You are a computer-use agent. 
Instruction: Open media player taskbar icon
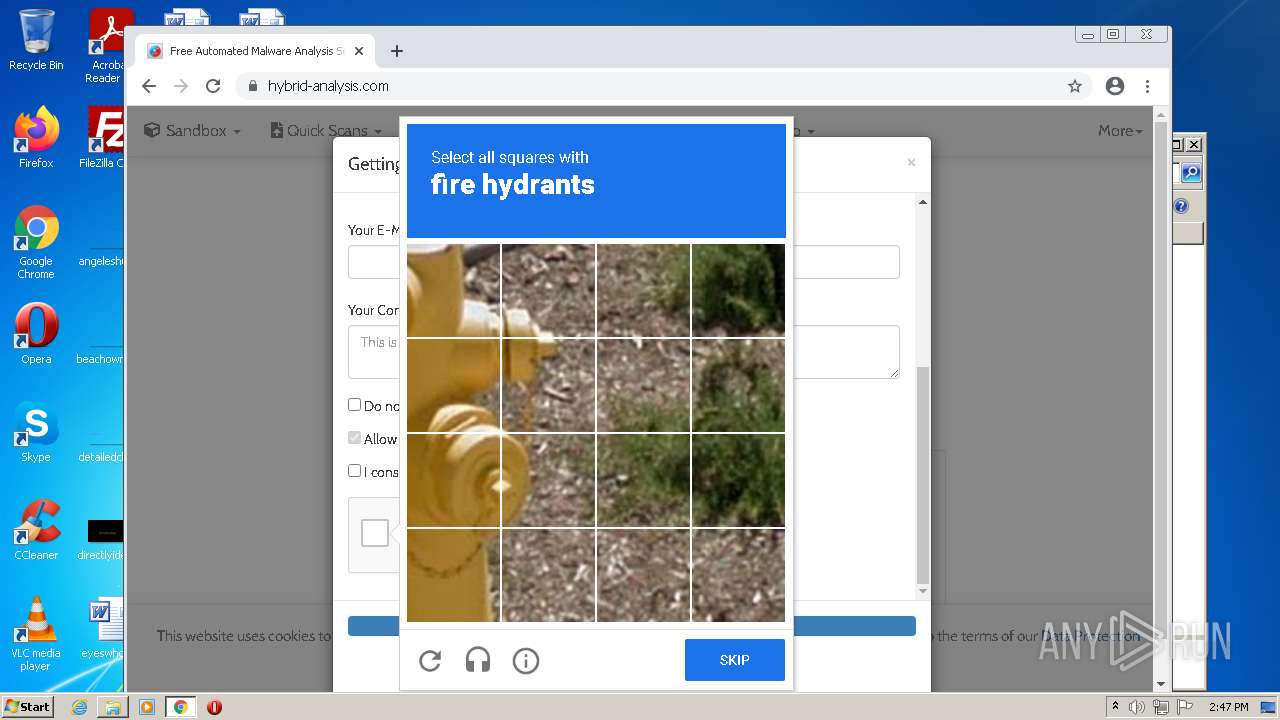(146, 706)
